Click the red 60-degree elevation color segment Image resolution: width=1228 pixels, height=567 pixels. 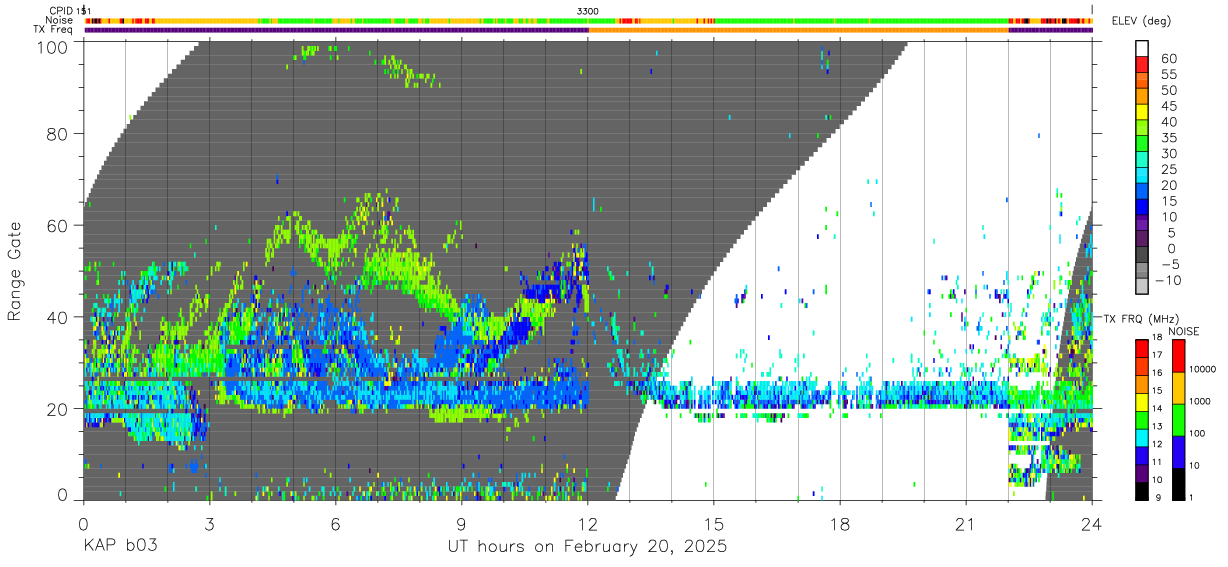[x=1142, y=65]
